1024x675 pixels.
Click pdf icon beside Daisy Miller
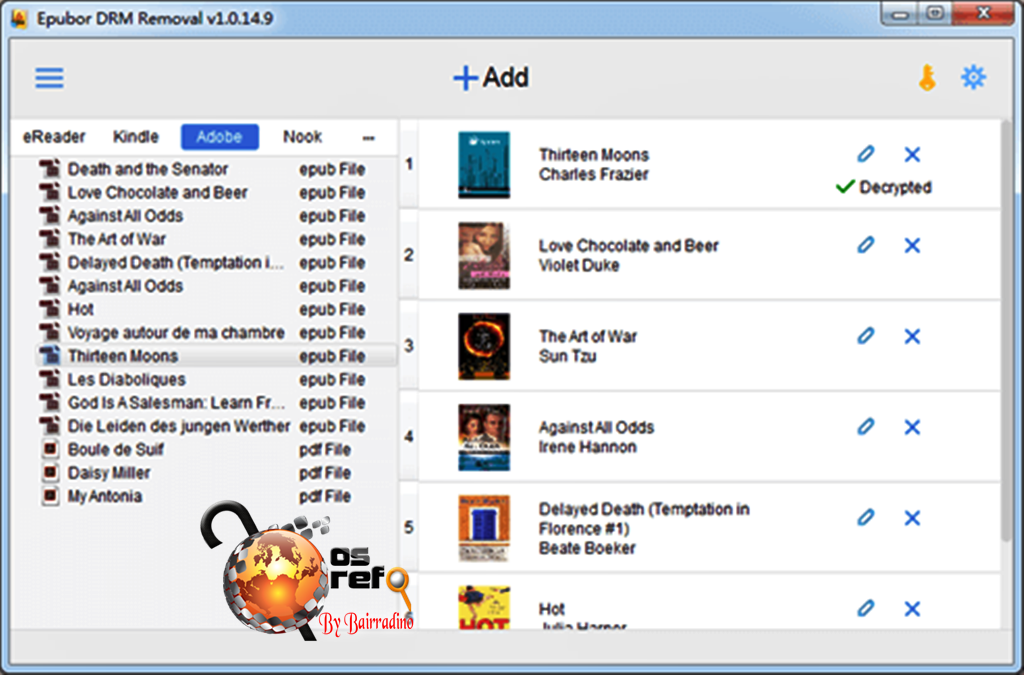coord(50,472)
